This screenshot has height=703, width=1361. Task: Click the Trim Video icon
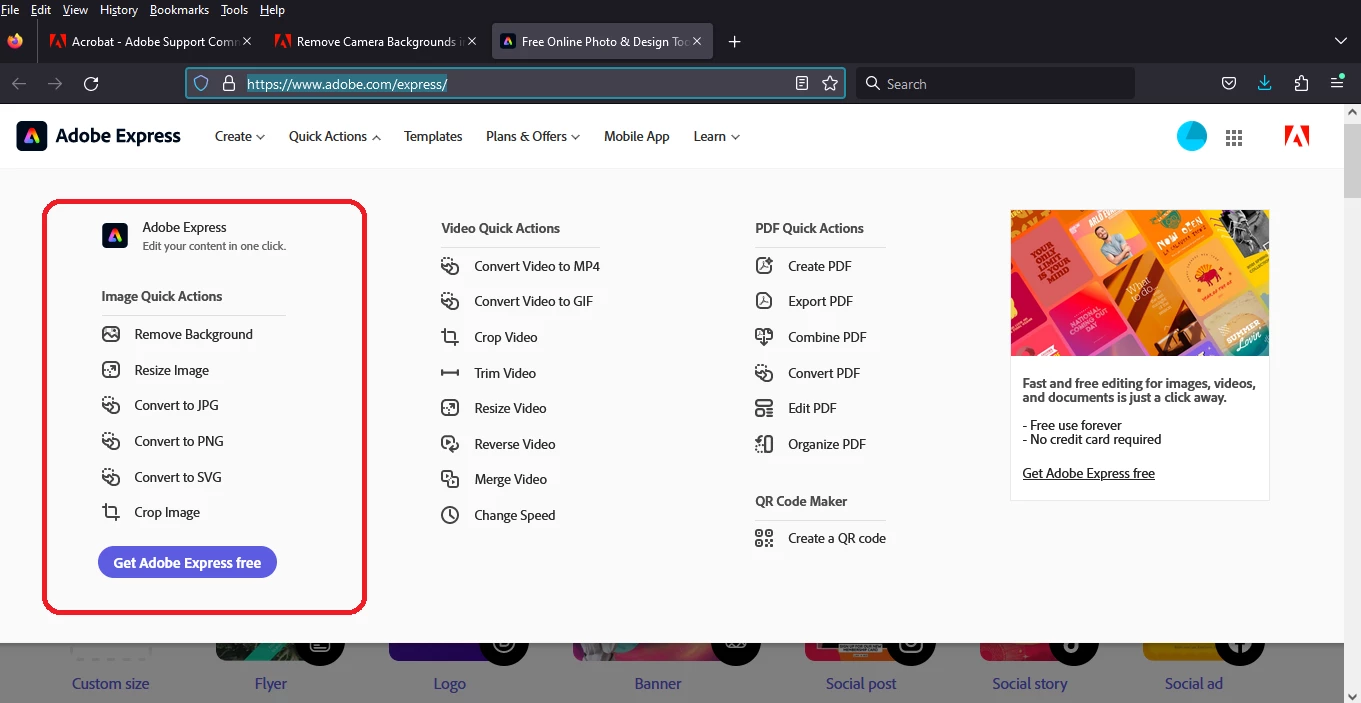[x=450, y=373]
